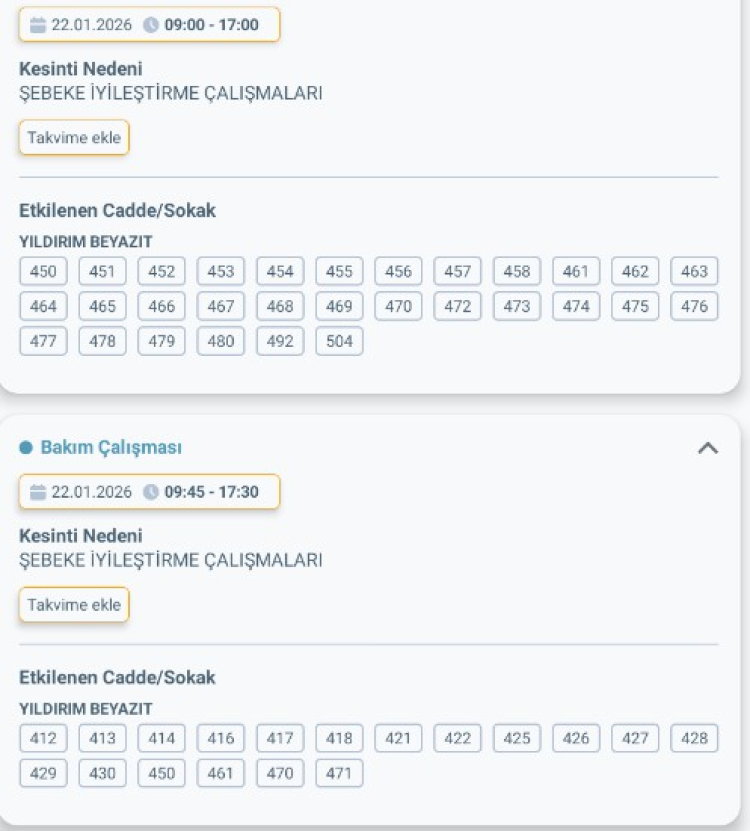Image resolution: width=750 pixels, height=831 pixels.
Task: Select street chip 504
Action: pyautogui.click(x=339, y=341)
